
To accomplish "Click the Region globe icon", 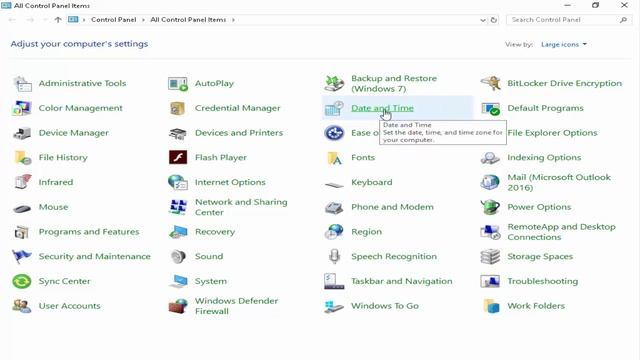I will coord(334,232).
